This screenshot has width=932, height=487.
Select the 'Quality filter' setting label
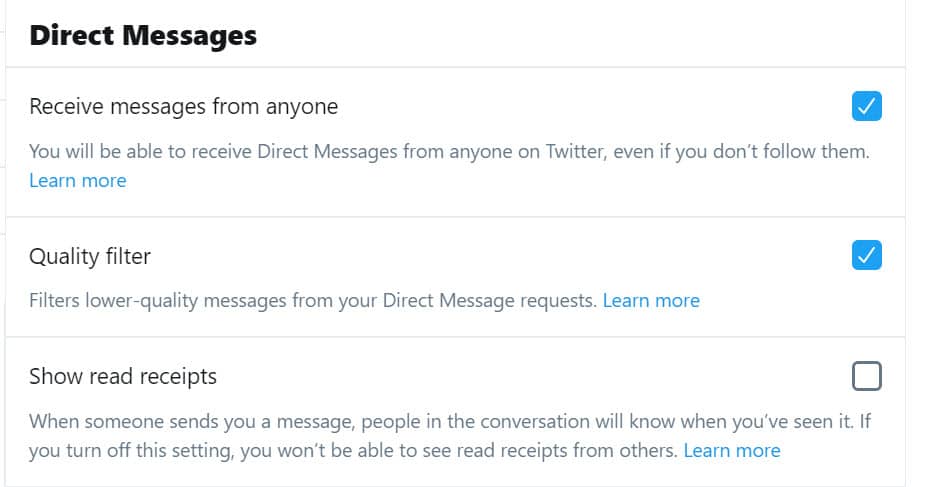point(90,256)
